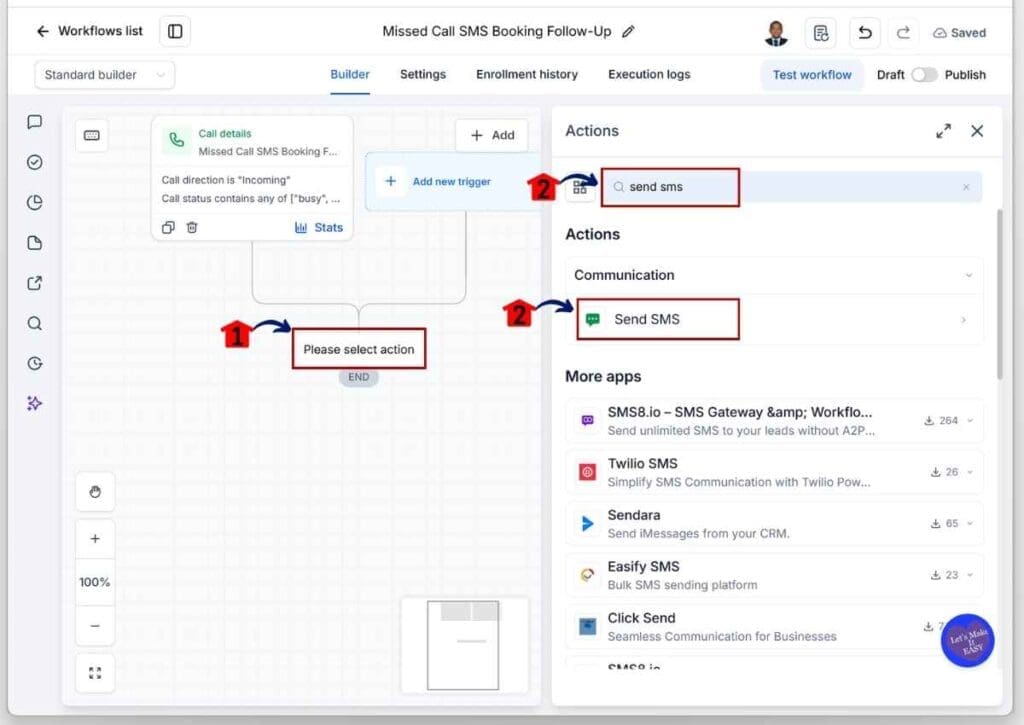Expand the Actions panel to fullscreen

tap(943, 131)
